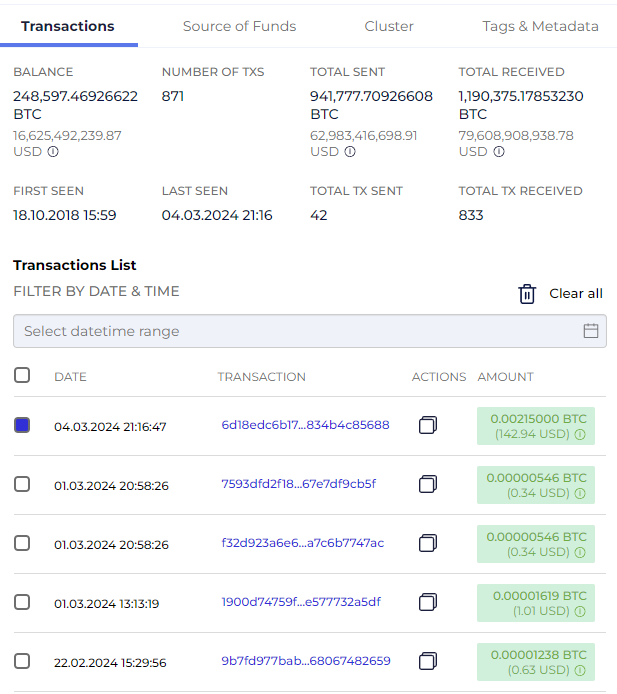Uncheck the 04.03.2024 21:16:47 transaction checkbox

22,425
